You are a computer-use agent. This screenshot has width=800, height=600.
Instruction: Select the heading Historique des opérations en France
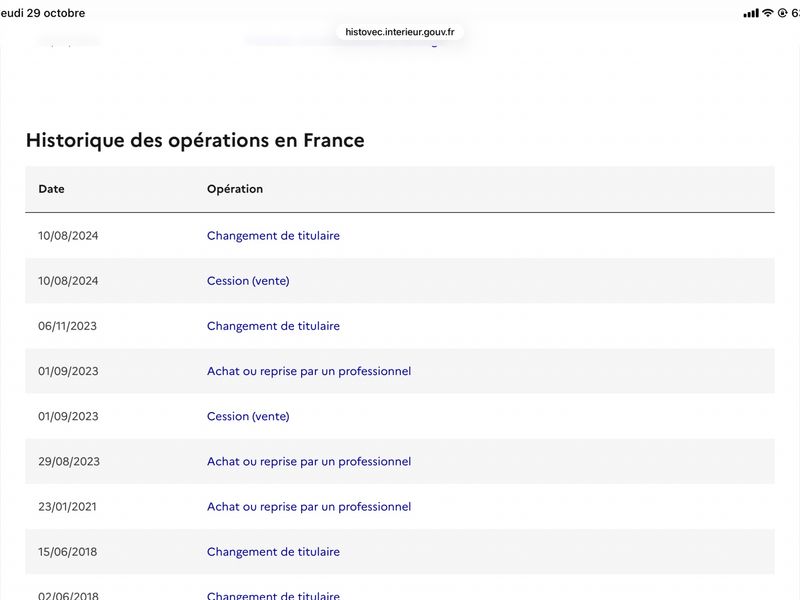pyautogui.click(x=195, y=140)
